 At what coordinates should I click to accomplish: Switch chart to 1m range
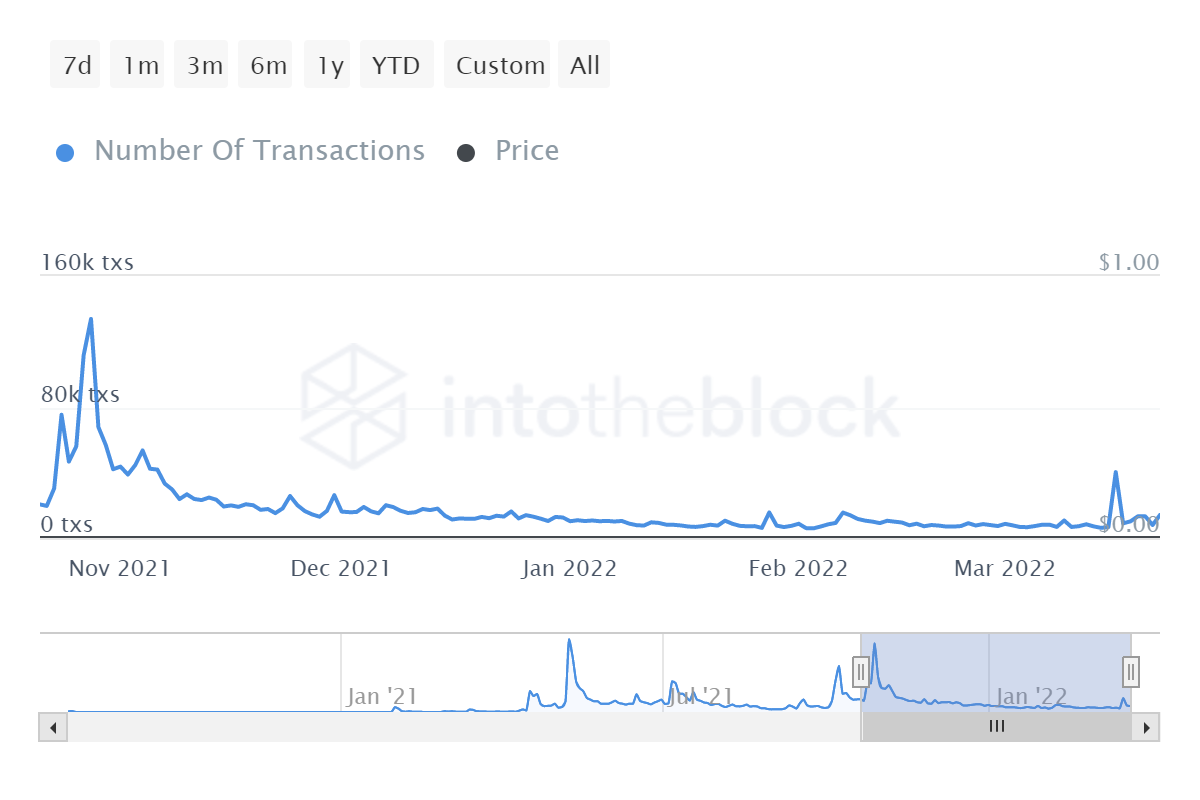140,65
